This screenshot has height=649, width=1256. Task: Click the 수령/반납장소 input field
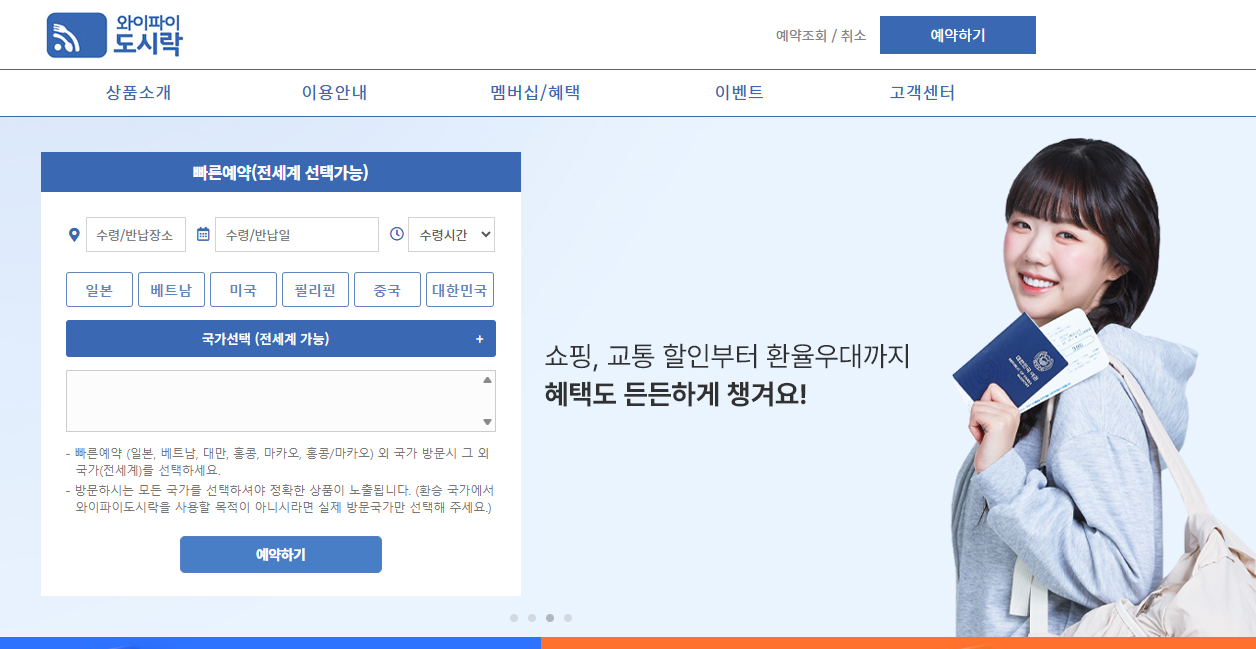click(x=135, y=234)
